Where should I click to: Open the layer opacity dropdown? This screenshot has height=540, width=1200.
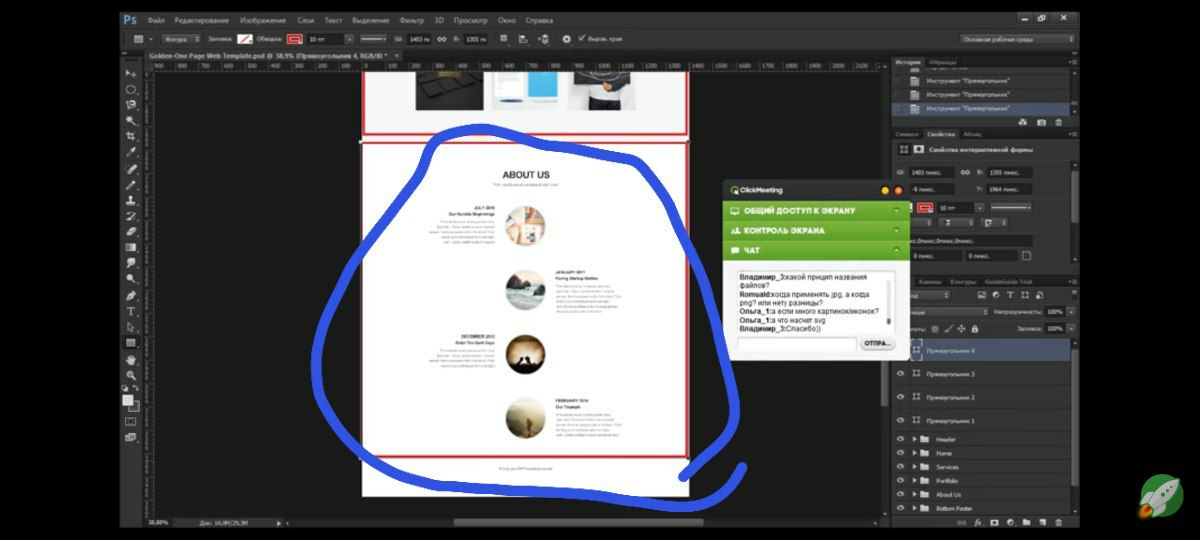click(x=1072, y=312)
